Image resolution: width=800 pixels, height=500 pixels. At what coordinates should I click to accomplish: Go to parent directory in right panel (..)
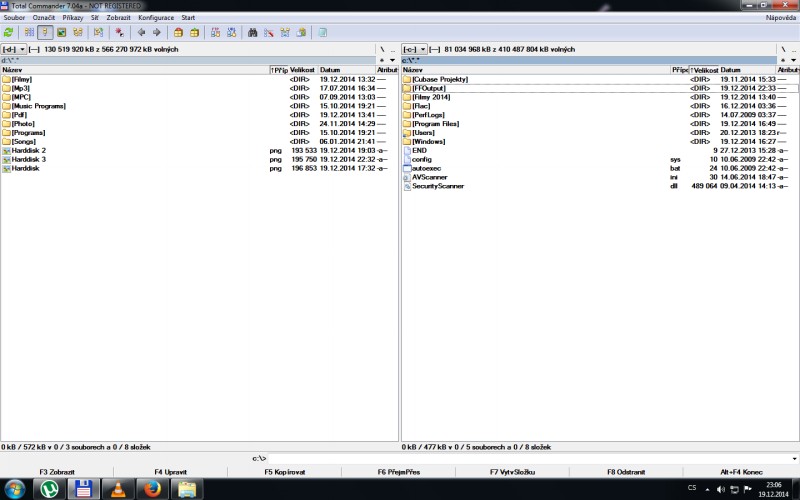793,49
